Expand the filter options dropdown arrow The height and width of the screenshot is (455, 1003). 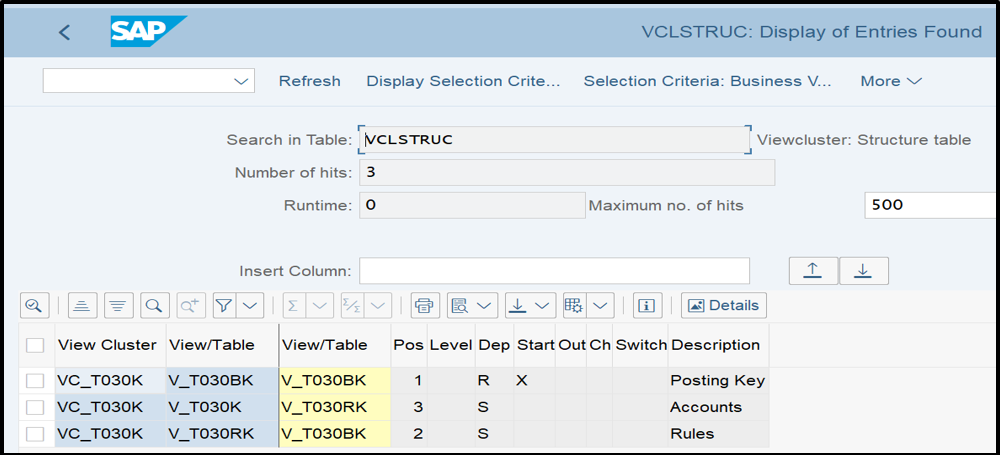click(250, 306)
